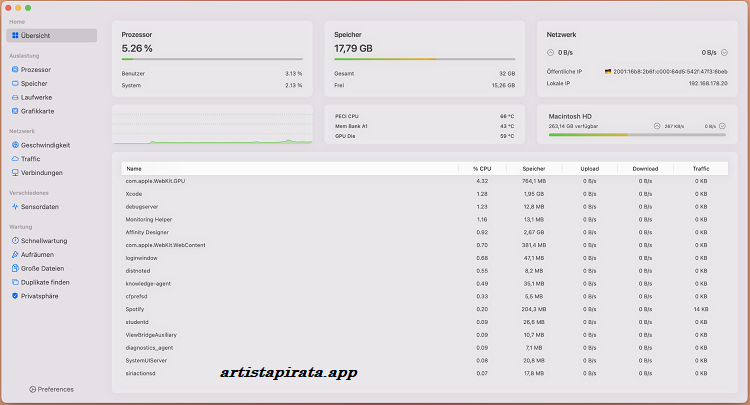Select the Affinity Designer row

coord(425,232)
